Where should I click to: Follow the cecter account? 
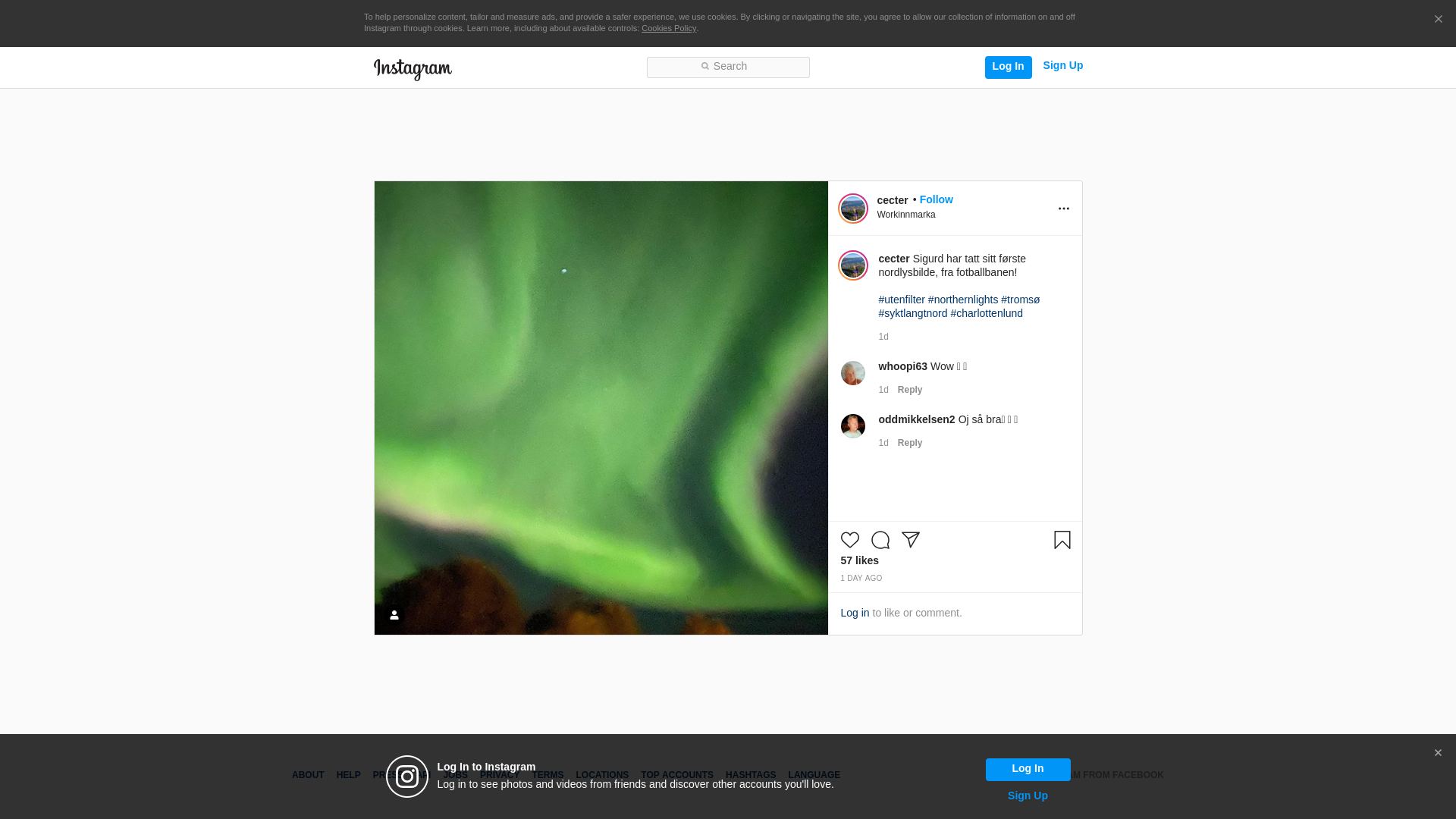click(x=936, y=199)
